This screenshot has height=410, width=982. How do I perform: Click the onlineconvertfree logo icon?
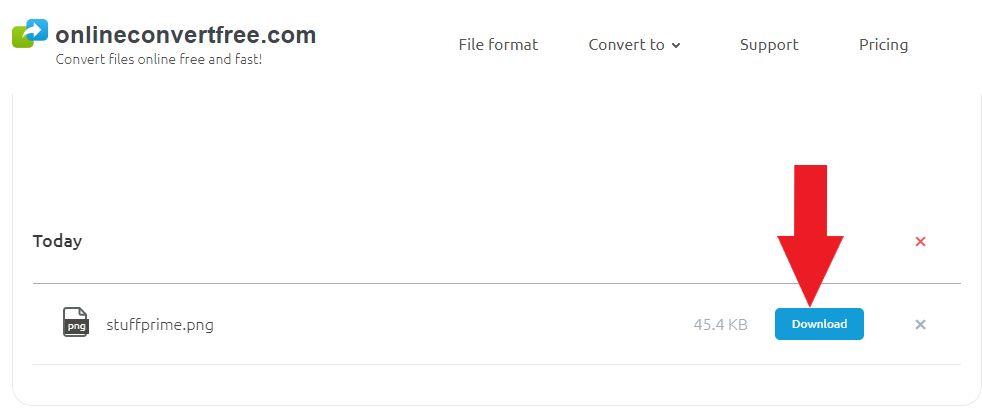30,34
